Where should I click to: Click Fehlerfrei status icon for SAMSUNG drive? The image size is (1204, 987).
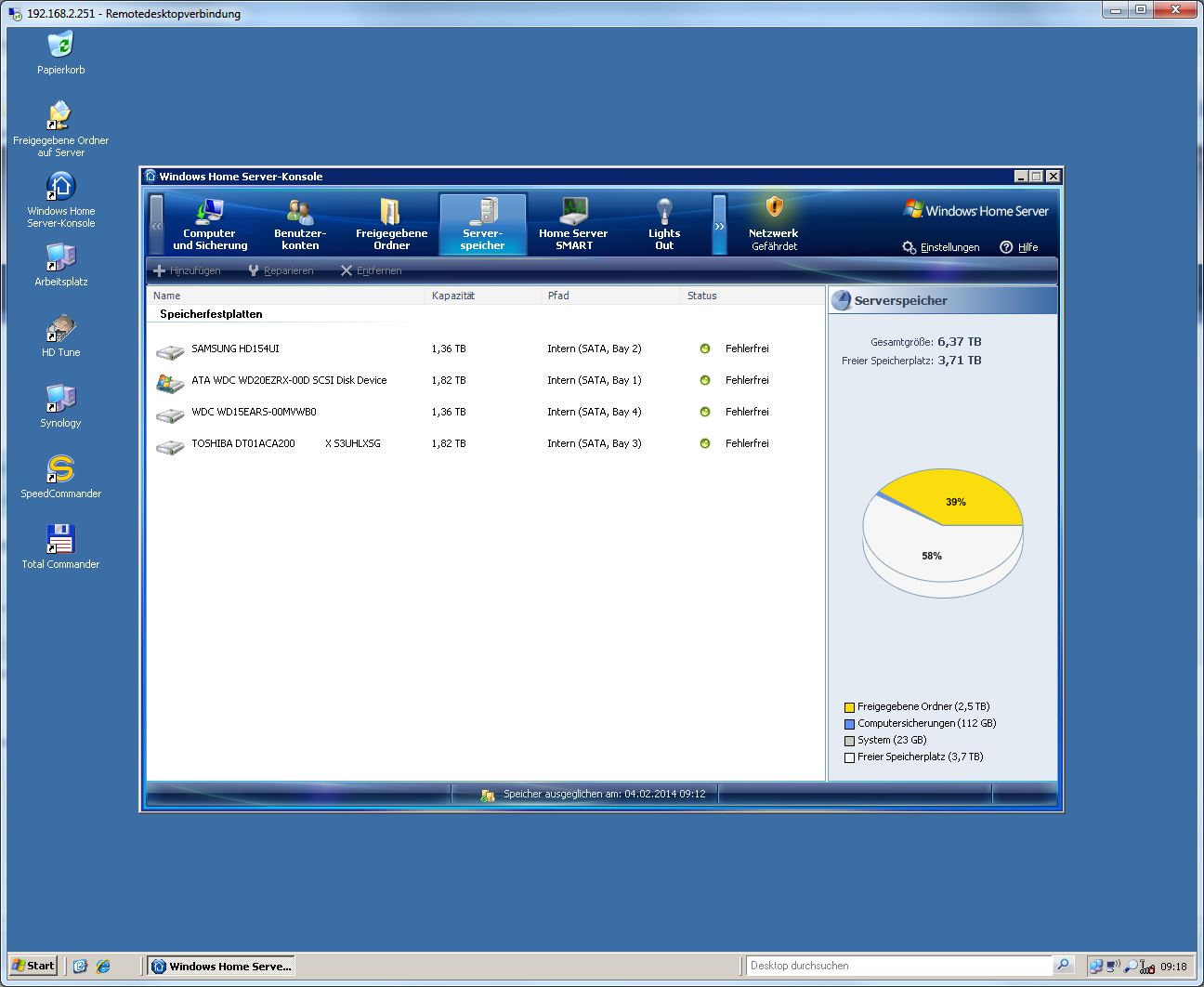tap(705, 349)
